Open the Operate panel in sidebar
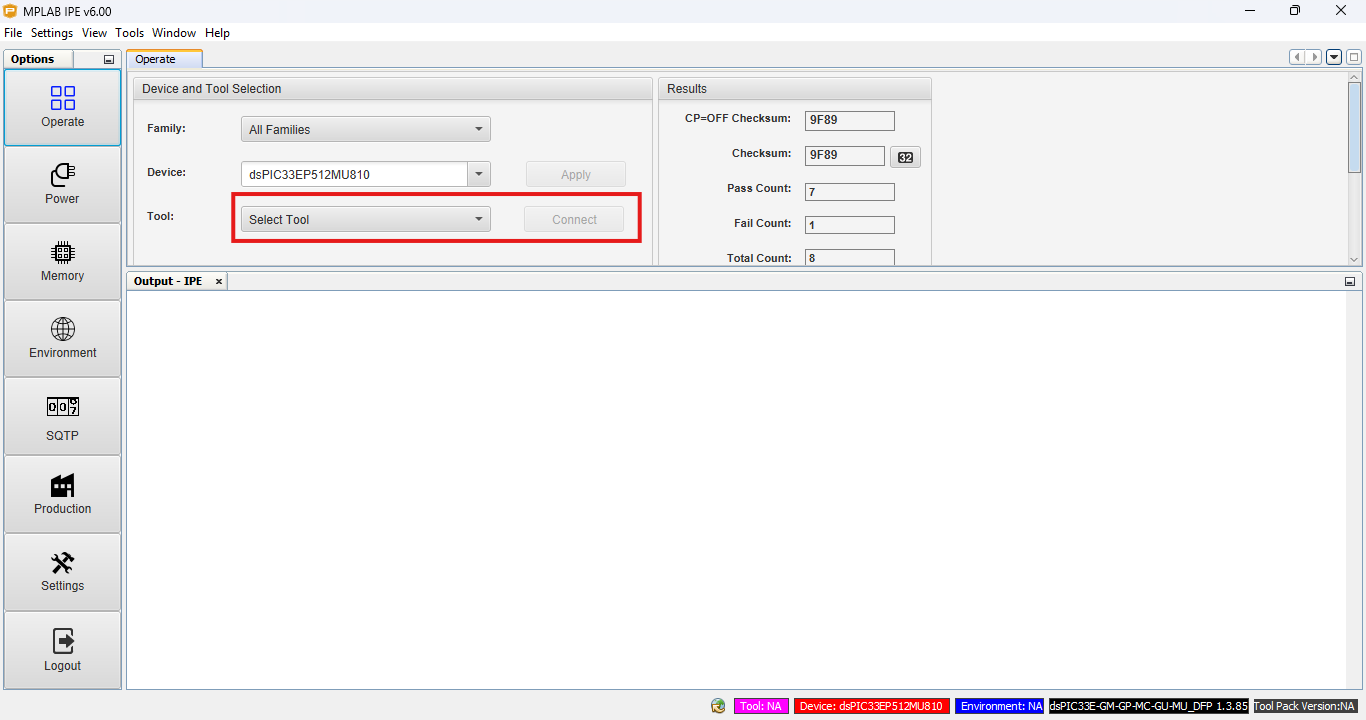 click(62, 108)
